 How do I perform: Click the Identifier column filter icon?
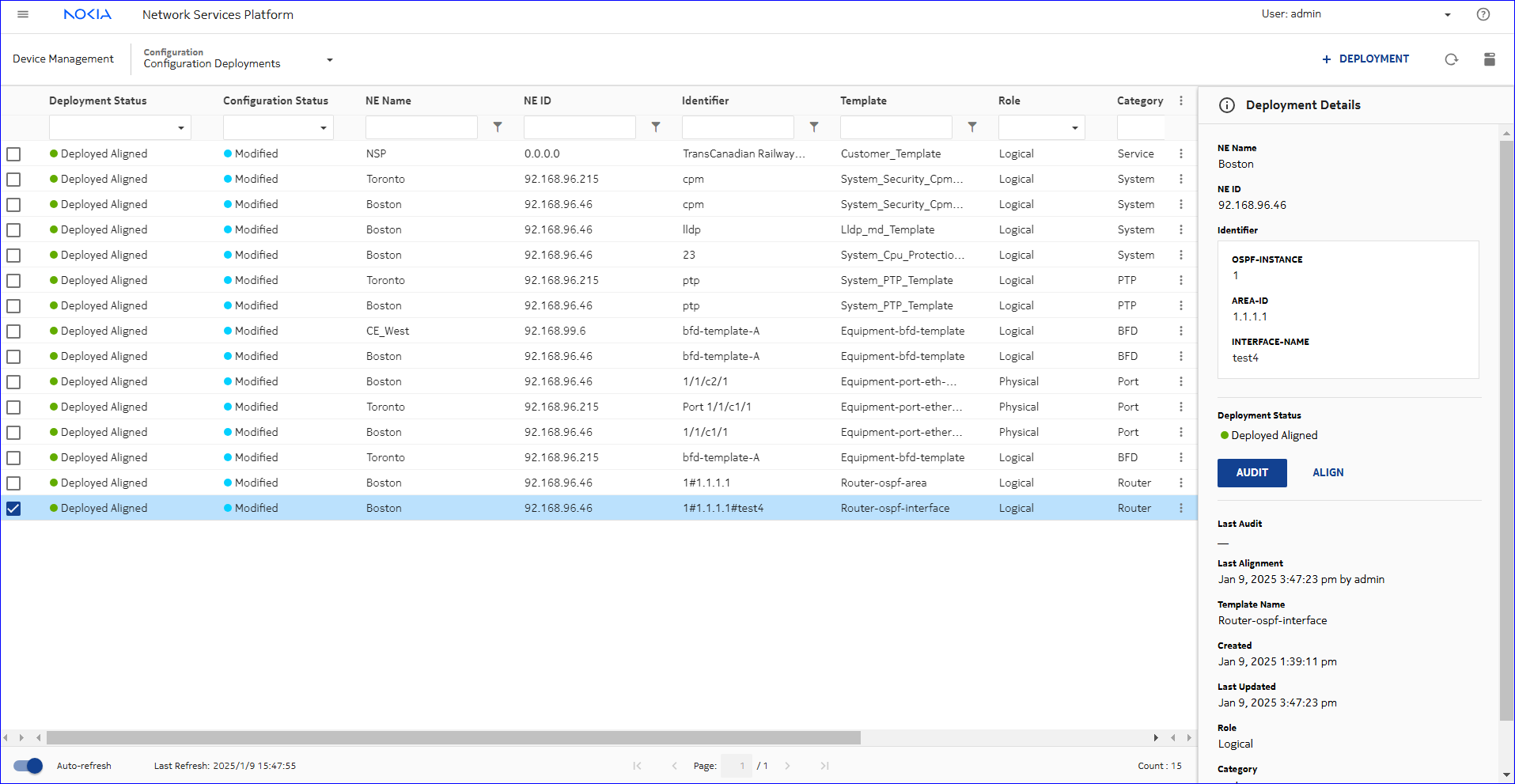click(814, 127)
